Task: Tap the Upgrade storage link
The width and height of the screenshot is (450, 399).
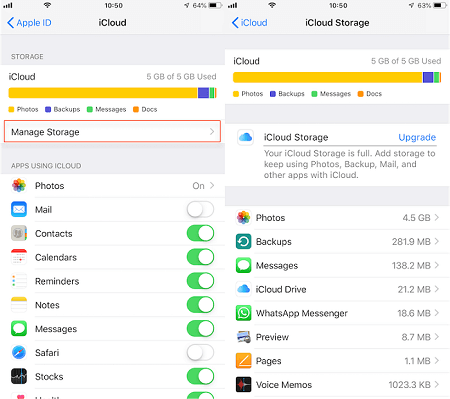Action: [x=417, y=137]
